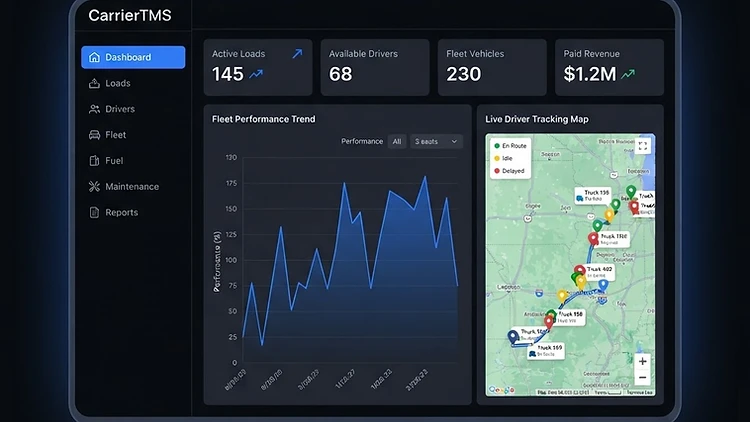Click the home icon on Dashboard

(x=94, y=57)
